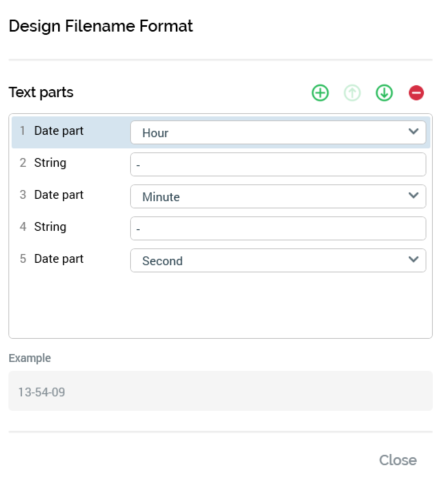Expand Second dropdown via chevron arrow
Viewport: 440px width, 483px height.
(x=413, y=259)
